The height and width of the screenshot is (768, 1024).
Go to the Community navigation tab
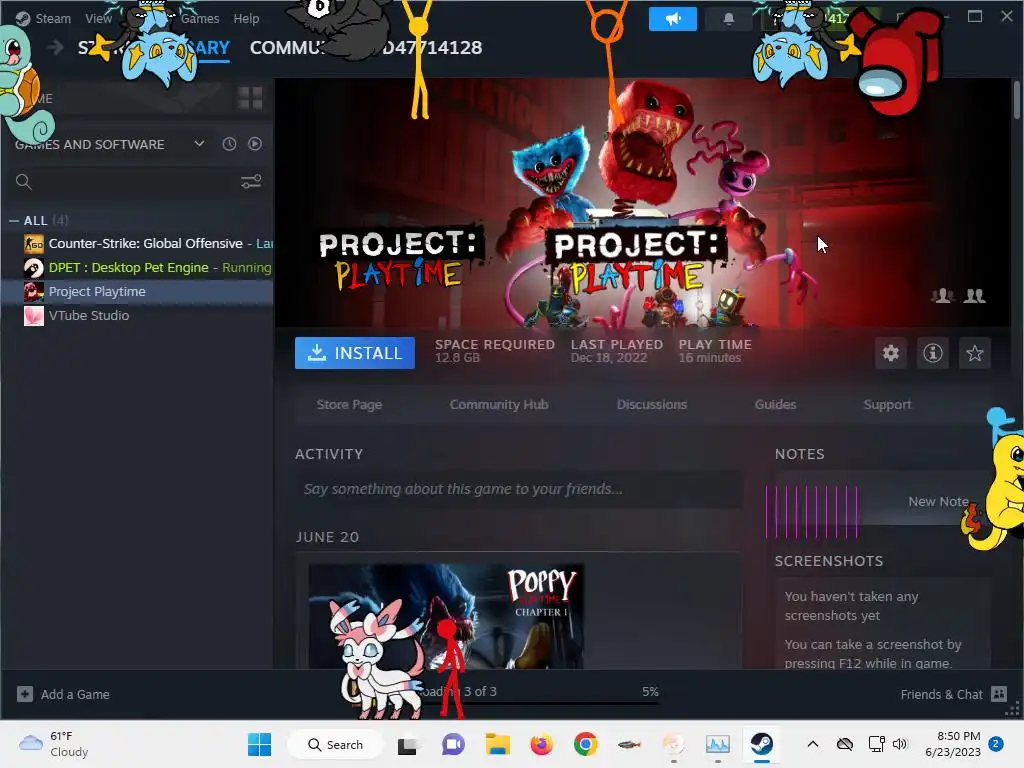pos(288,47)
